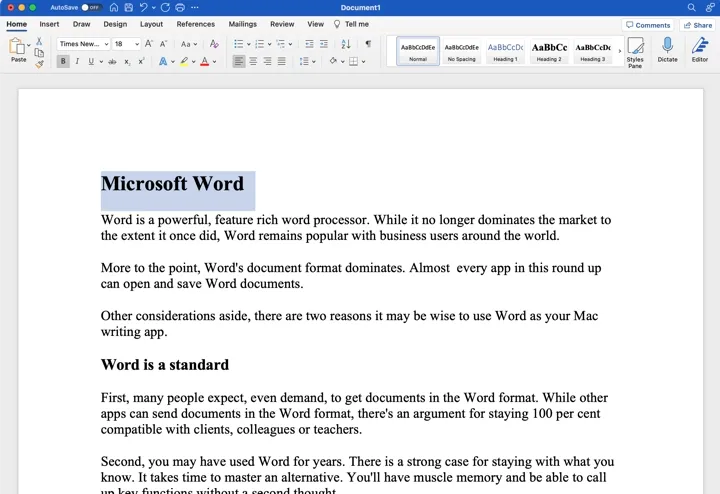This screenshot has height=494, width=720.
Task: Center the text alignment
Action: tap(253, 61)
